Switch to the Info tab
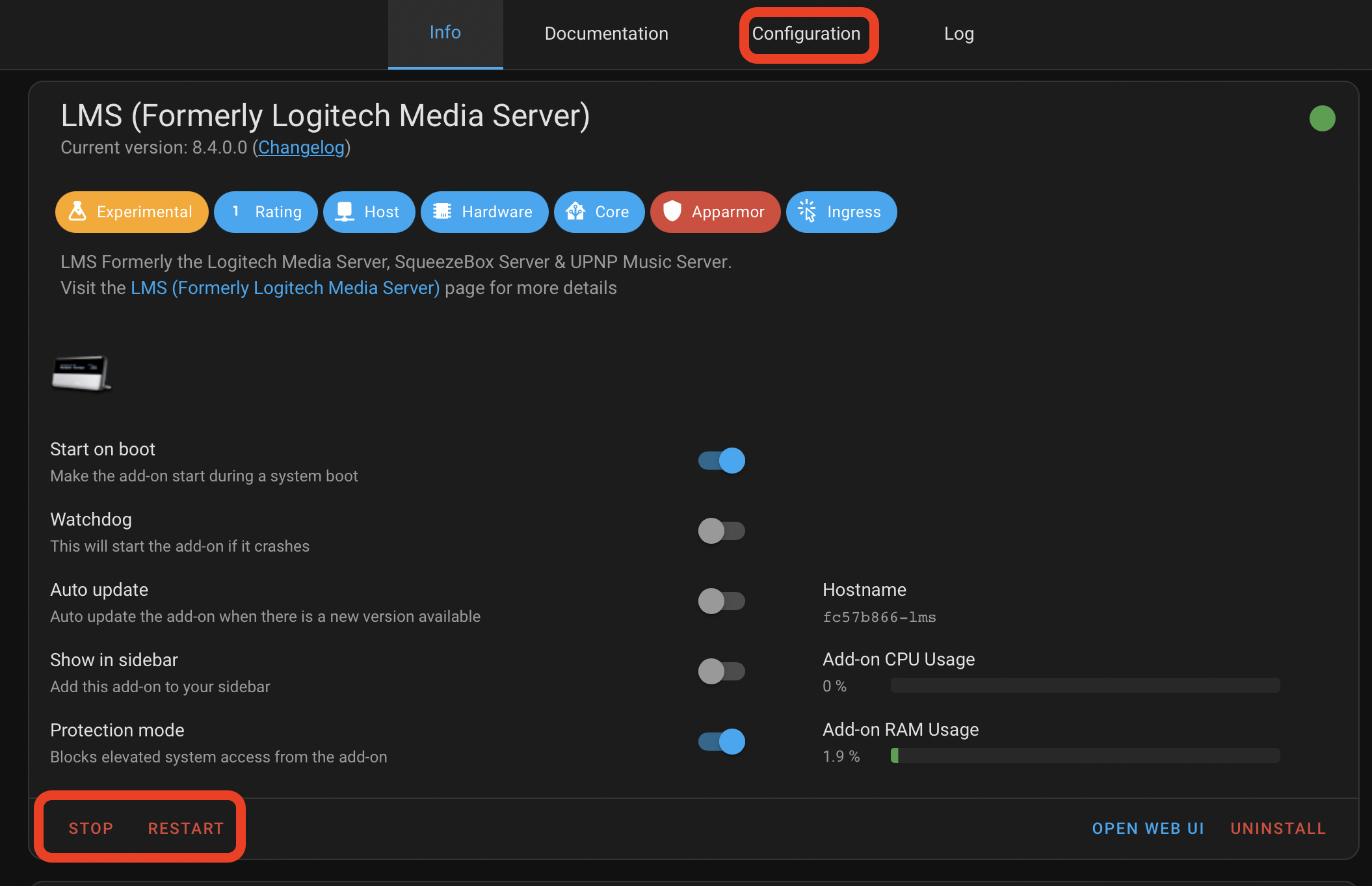 click(x=445, y=33)
